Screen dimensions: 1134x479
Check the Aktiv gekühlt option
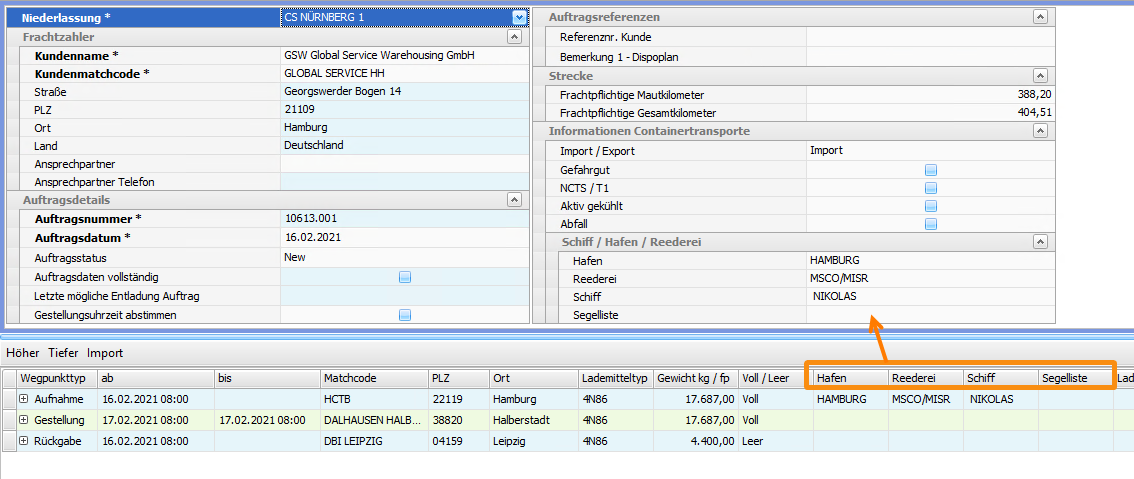coord(930,206)
